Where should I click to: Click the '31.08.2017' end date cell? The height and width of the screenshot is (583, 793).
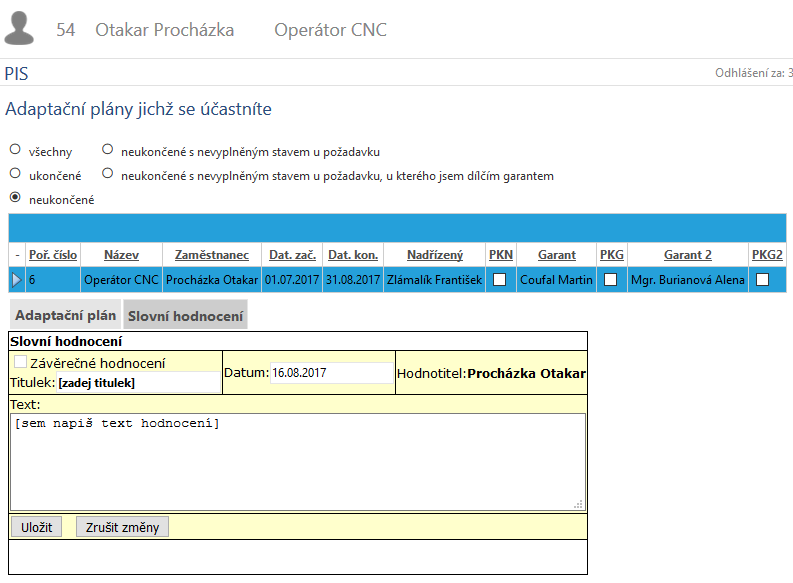coord(353,280)
